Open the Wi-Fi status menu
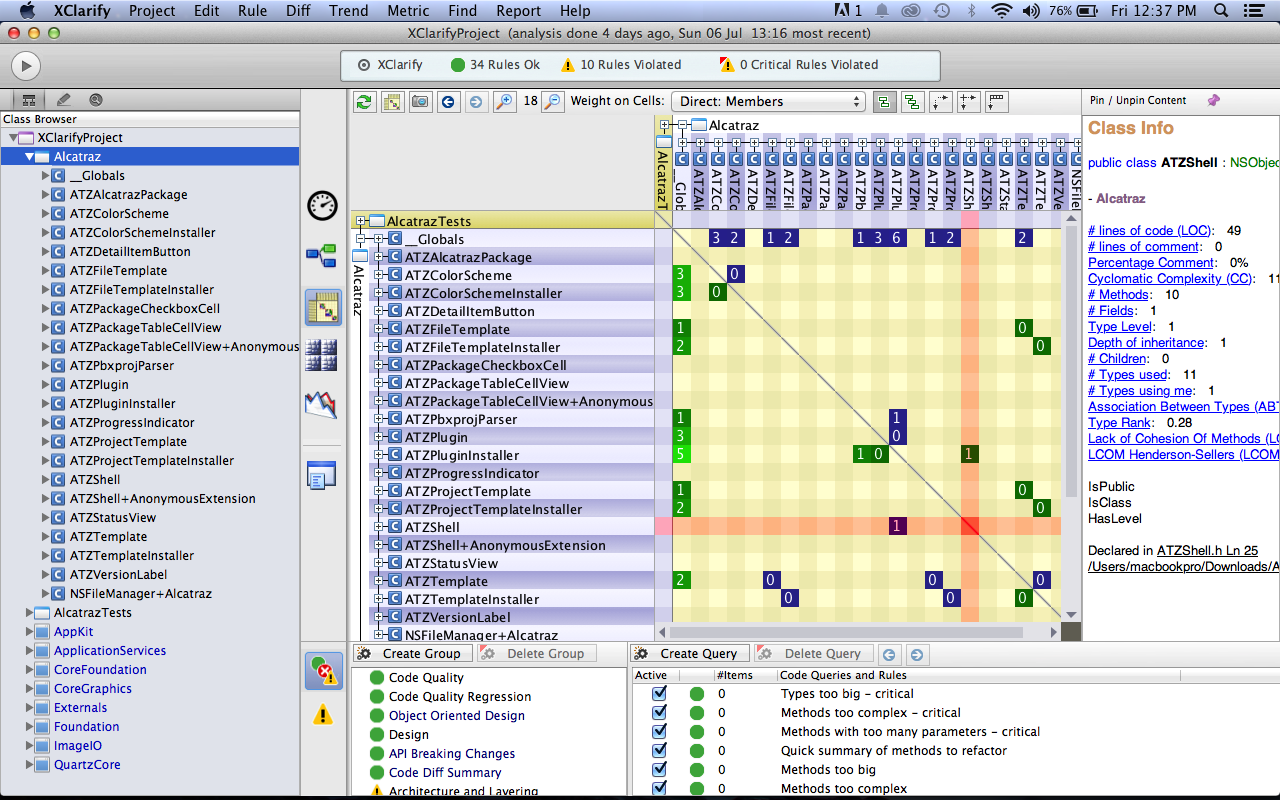Viewport: 1280px width, 800px height. pos(1002,11)
